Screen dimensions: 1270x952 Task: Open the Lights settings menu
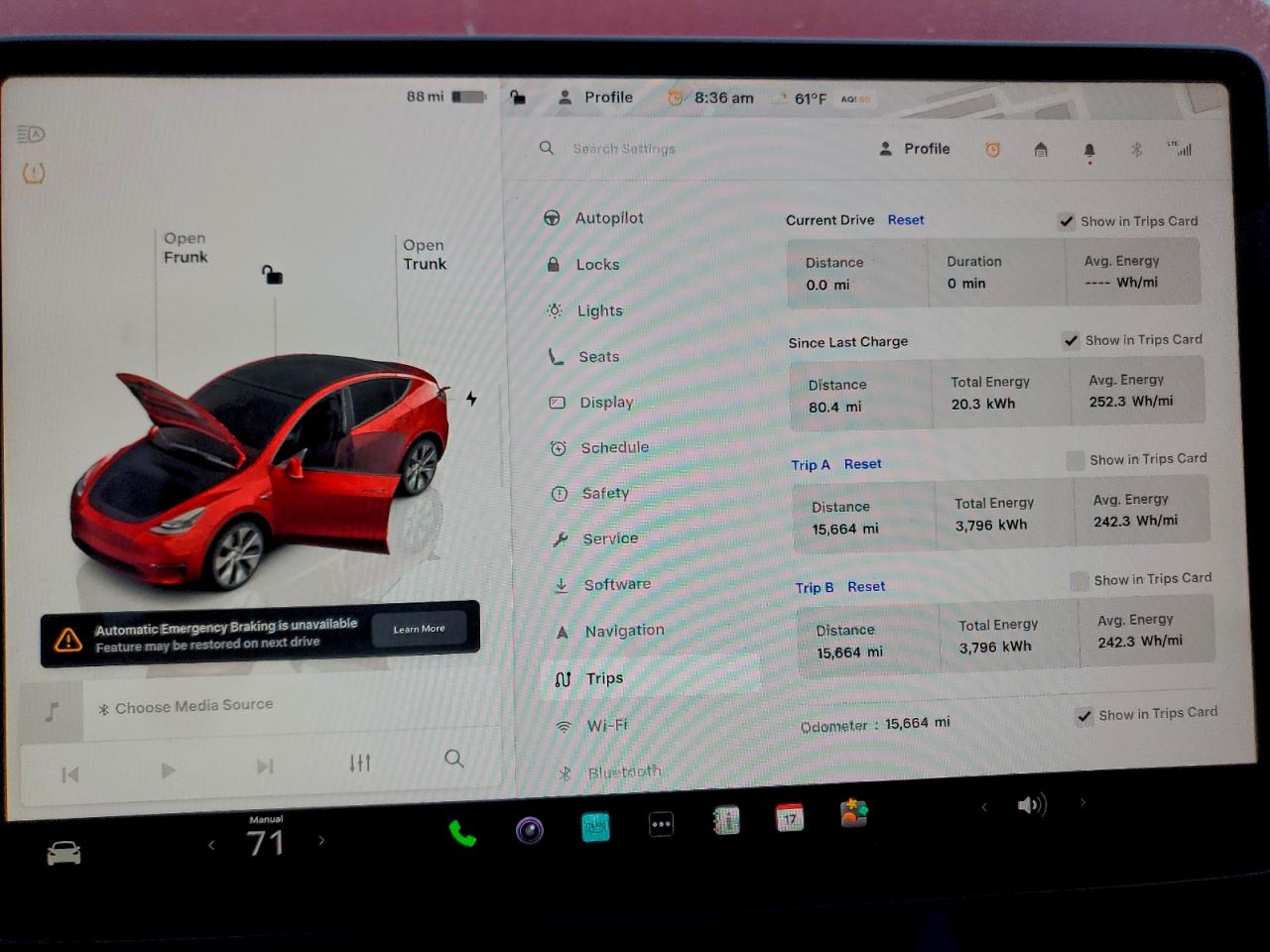(585, 310)
